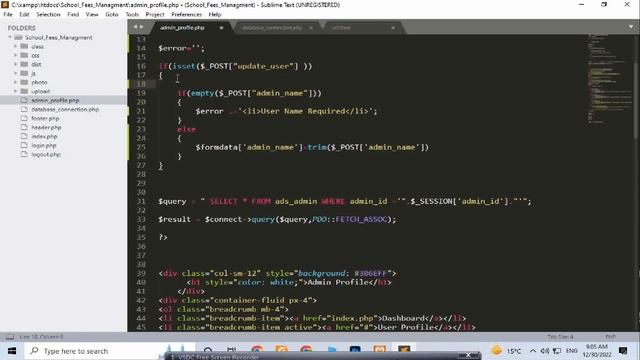Expand the class folder
The width and height of the screenshot is (640, 360).
tap(16, 46)
